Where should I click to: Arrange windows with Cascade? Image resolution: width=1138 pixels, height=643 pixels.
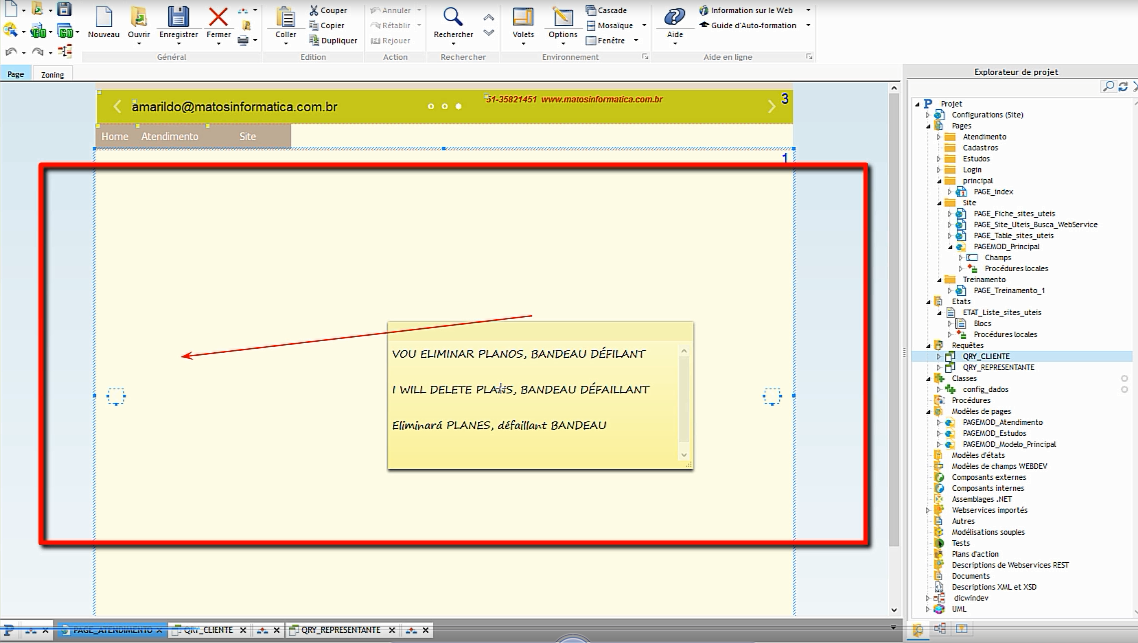click(607, 10)
